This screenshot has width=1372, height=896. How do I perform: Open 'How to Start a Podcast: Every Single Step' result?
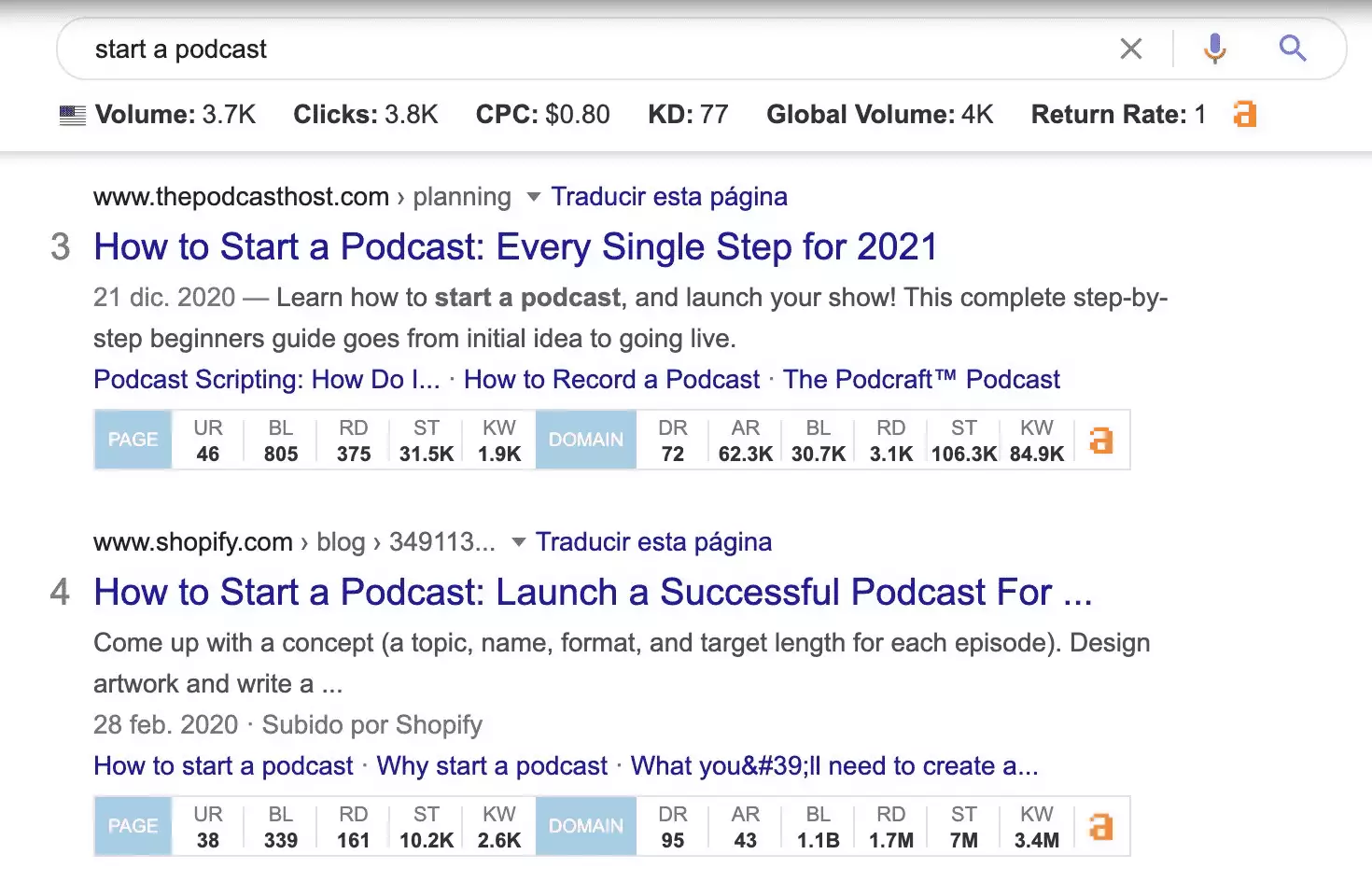[x=514, y=246]
